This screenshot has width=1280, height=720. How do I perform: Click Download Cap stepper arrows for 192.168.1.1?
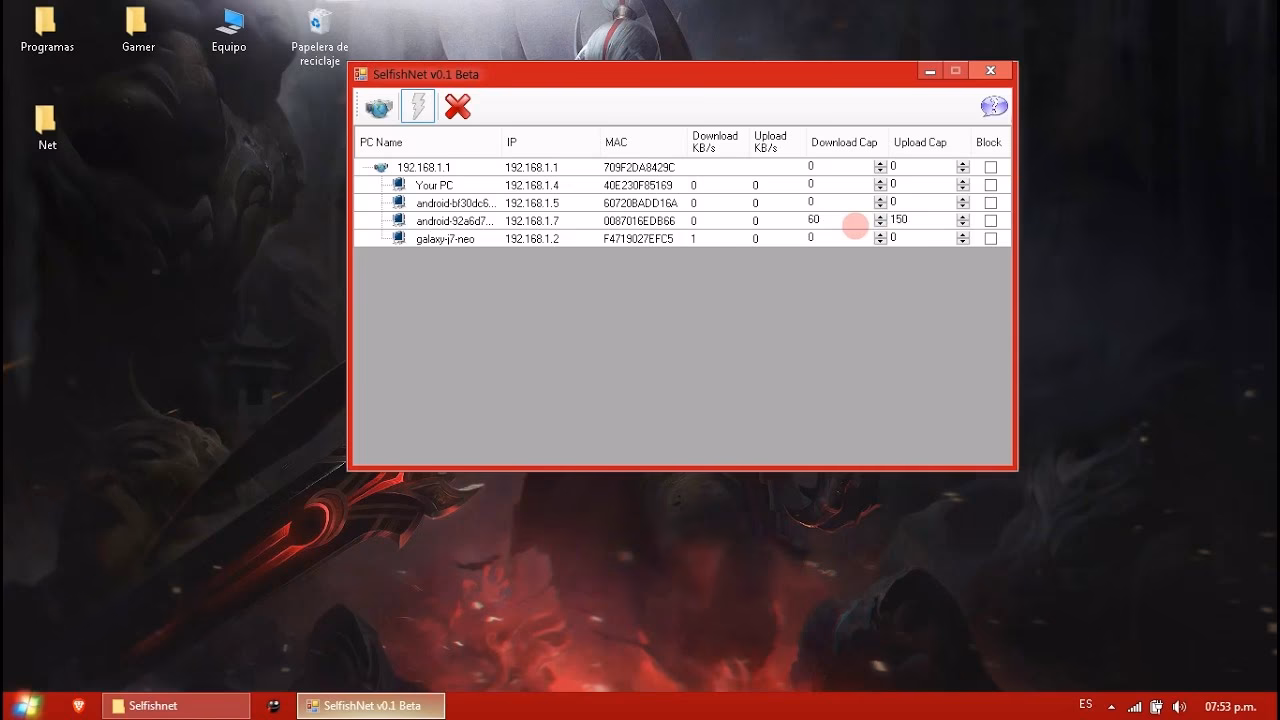click(x=880, y=167)
